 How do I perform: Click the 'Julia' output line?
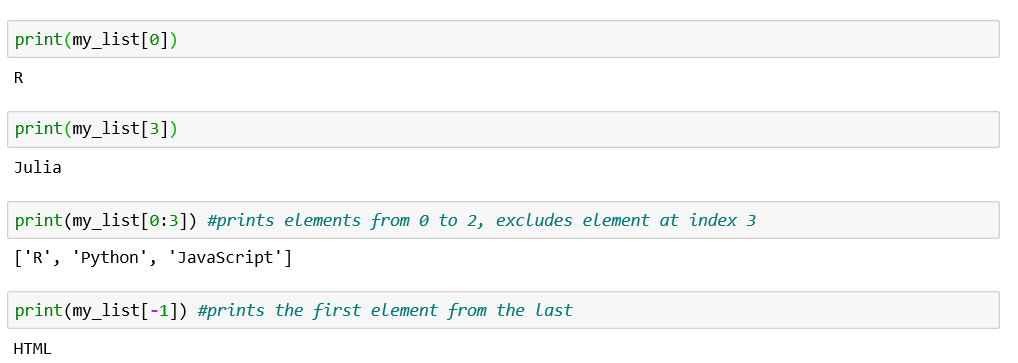(38, 168)
